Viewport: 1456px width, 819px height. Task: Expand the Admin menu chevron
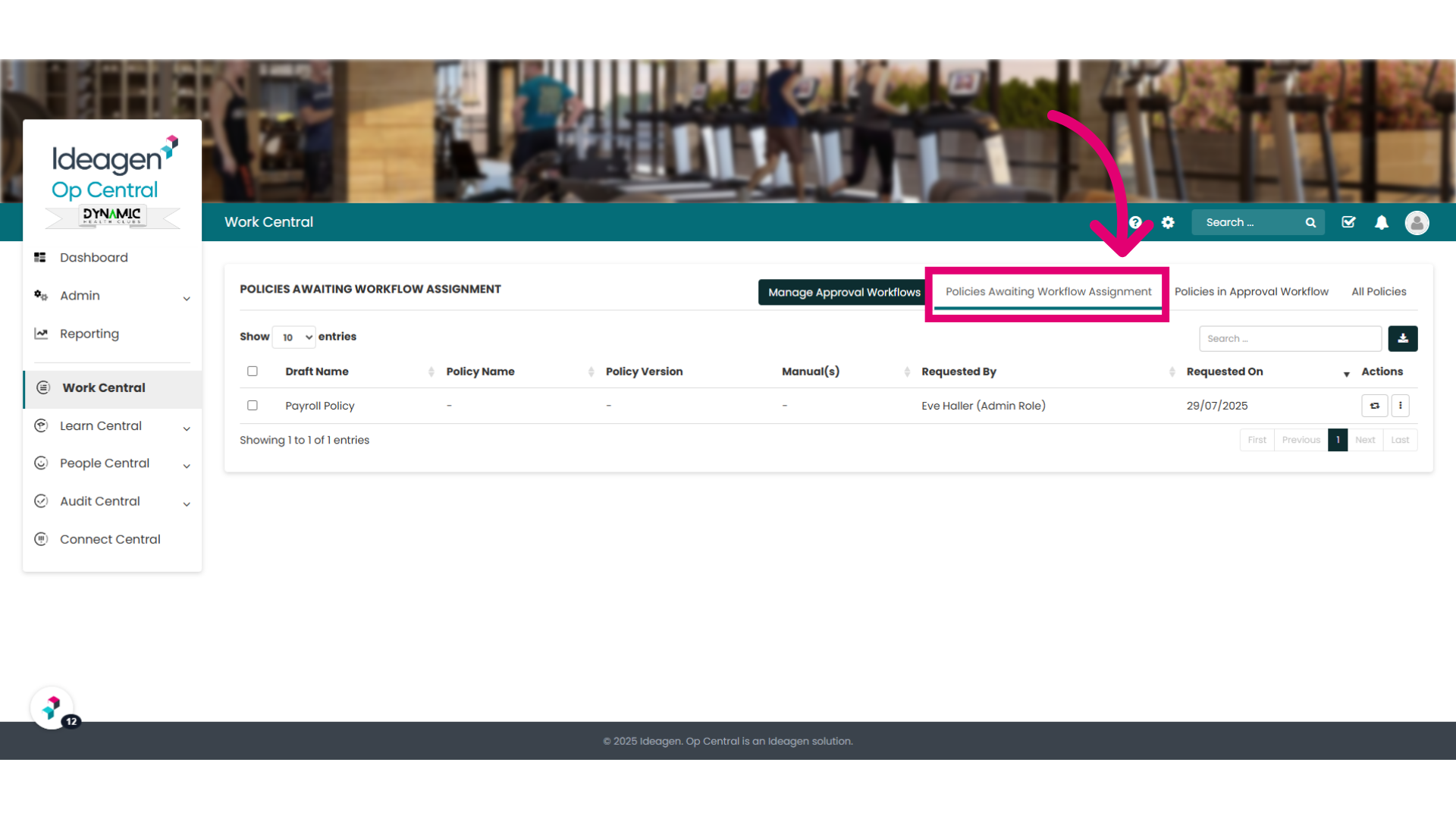(x=187, y=298)
